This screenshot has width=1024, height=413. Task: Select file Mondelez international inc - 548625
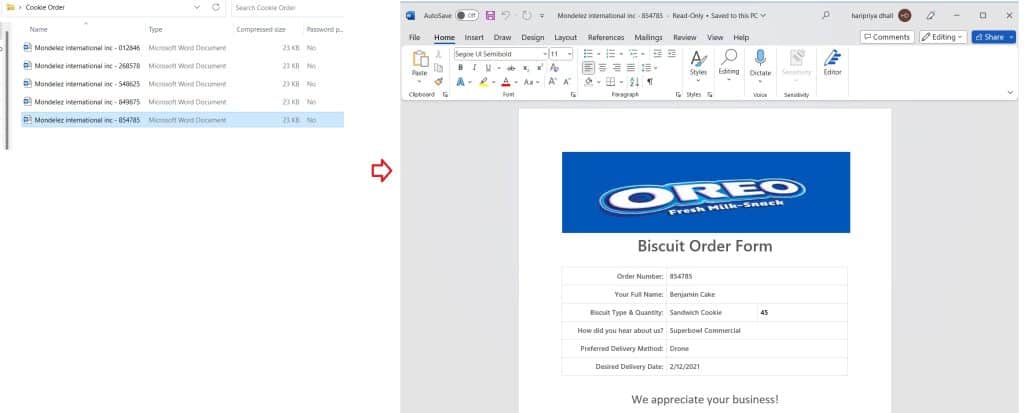tap(88, 84)
